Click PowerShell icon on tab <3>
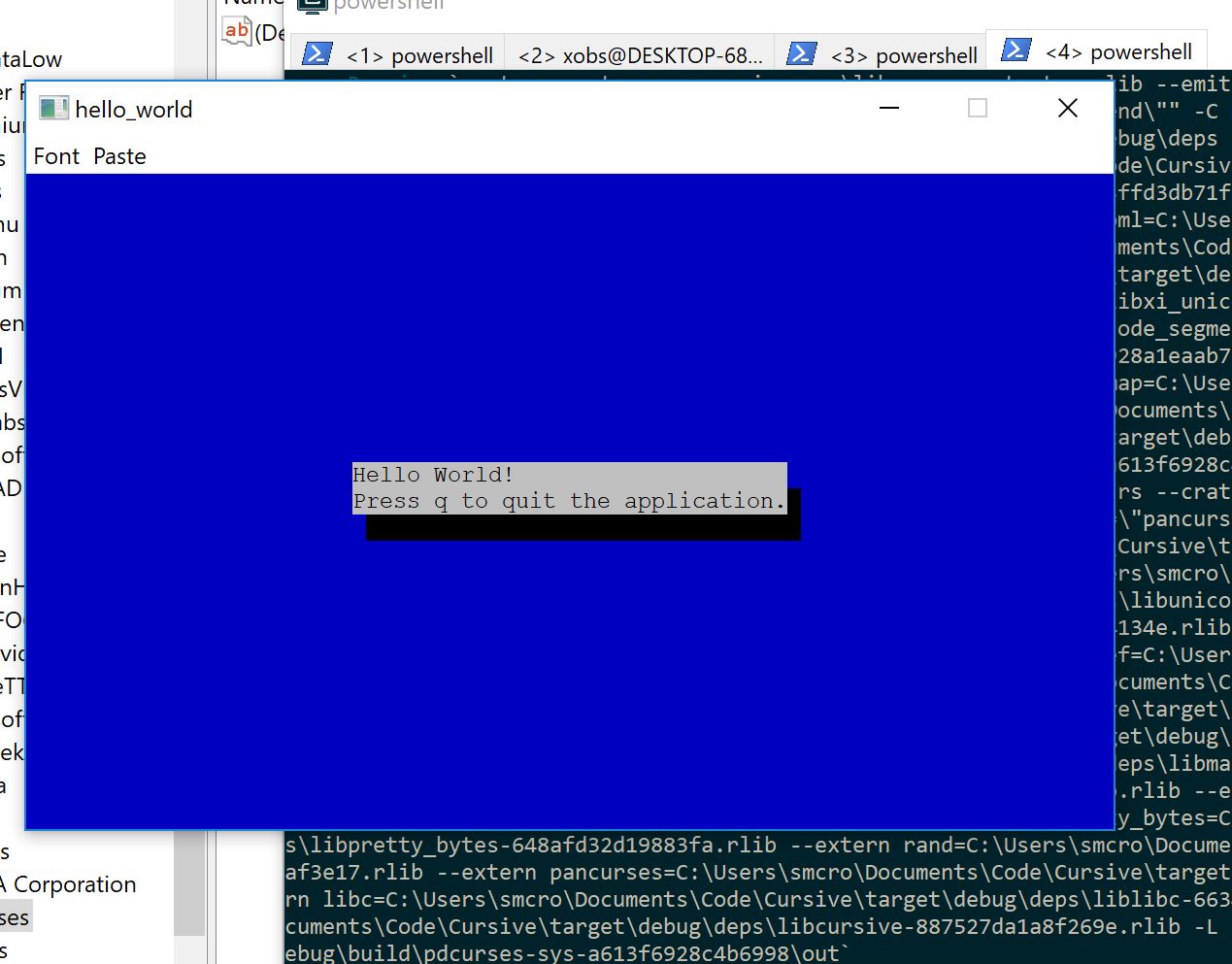 pyautogui.click(x=801, y=53)
